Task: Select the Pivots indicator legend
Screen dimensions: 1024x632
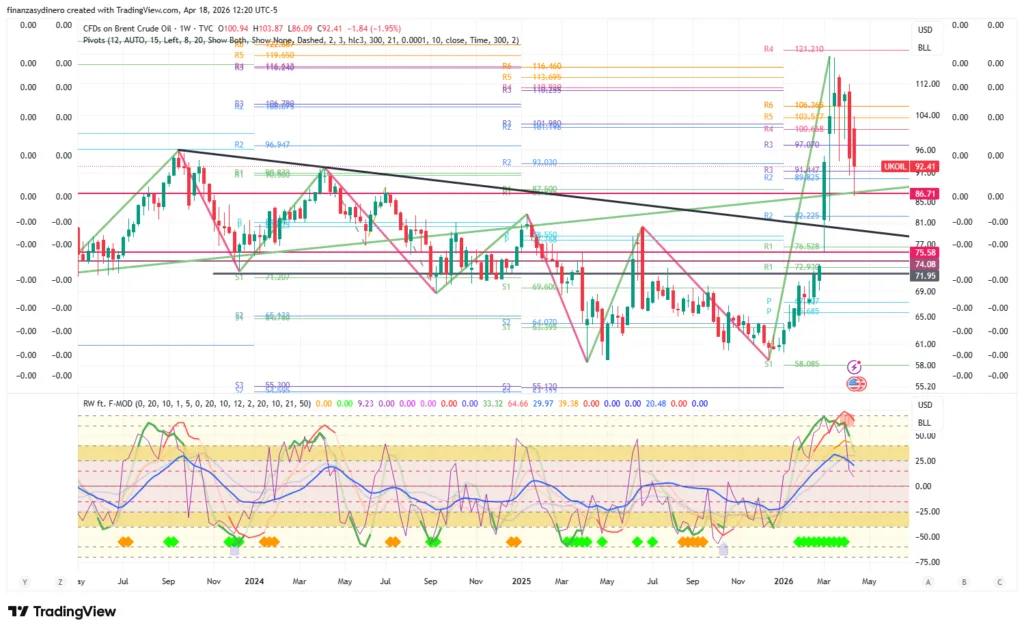Action: point(98,40)
